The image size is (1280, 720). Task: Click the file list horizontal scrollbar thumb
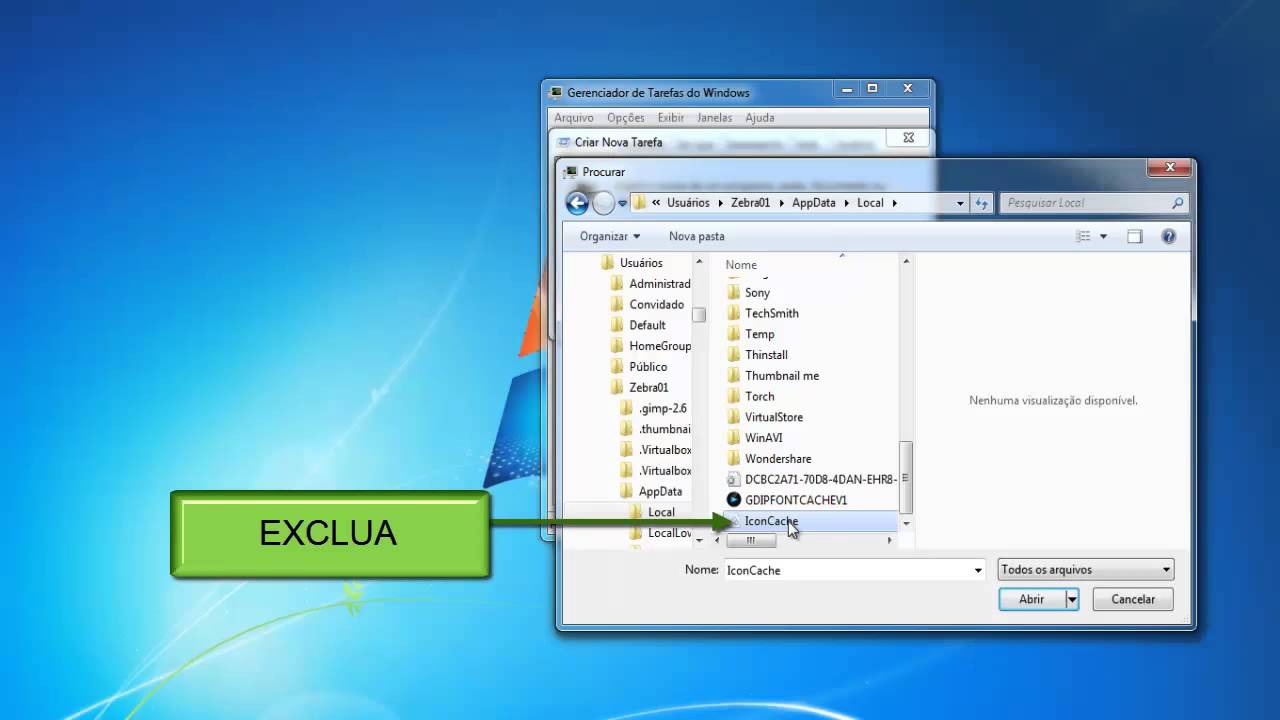tap(750, 541)
